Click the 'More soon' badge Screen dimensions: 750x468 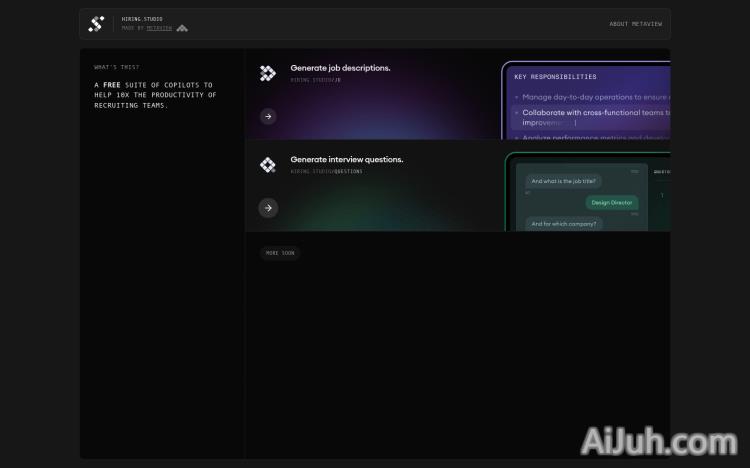[280, 253]
